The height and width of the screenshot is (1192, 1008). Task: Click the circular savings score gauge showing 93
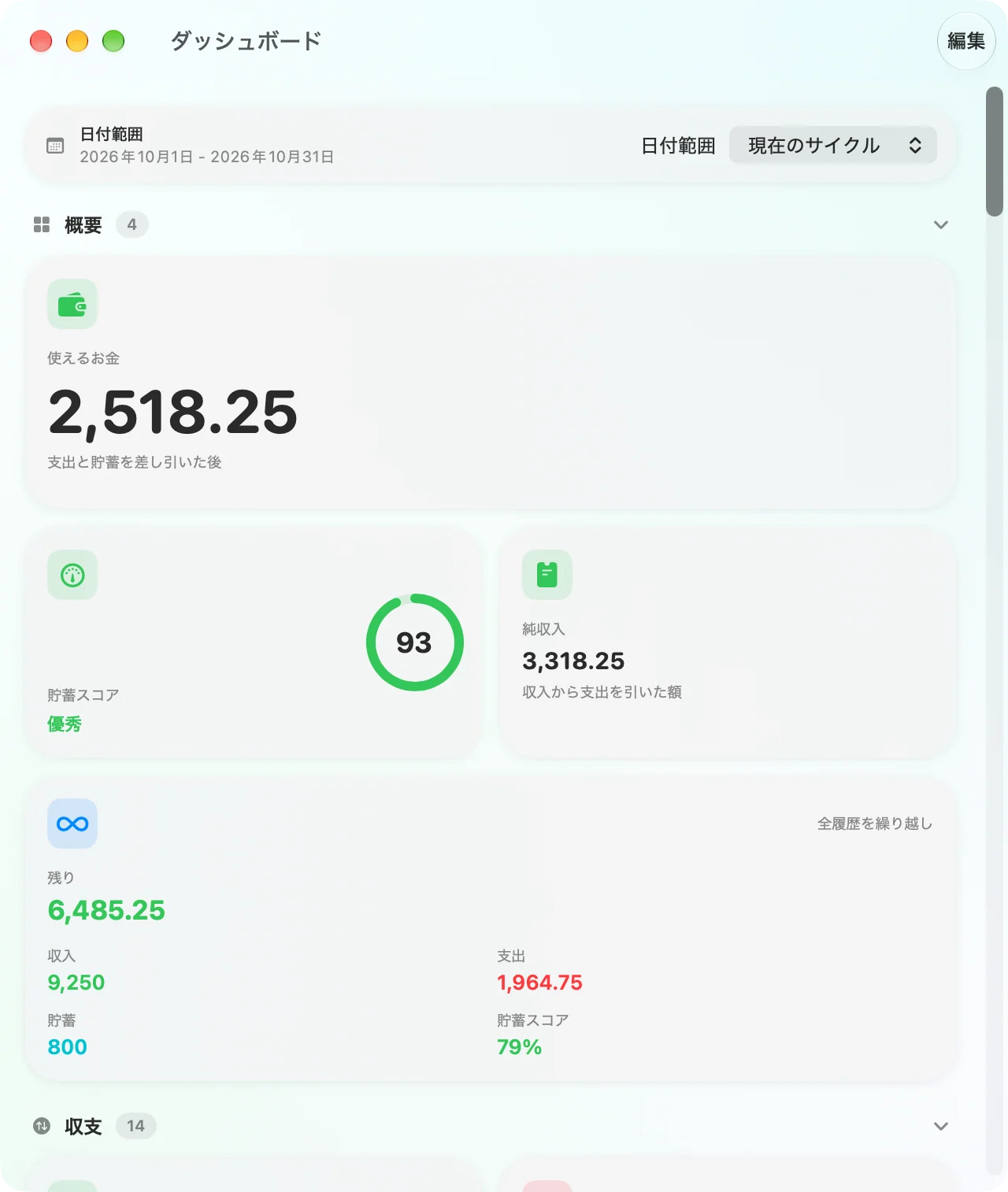[415, 642]
